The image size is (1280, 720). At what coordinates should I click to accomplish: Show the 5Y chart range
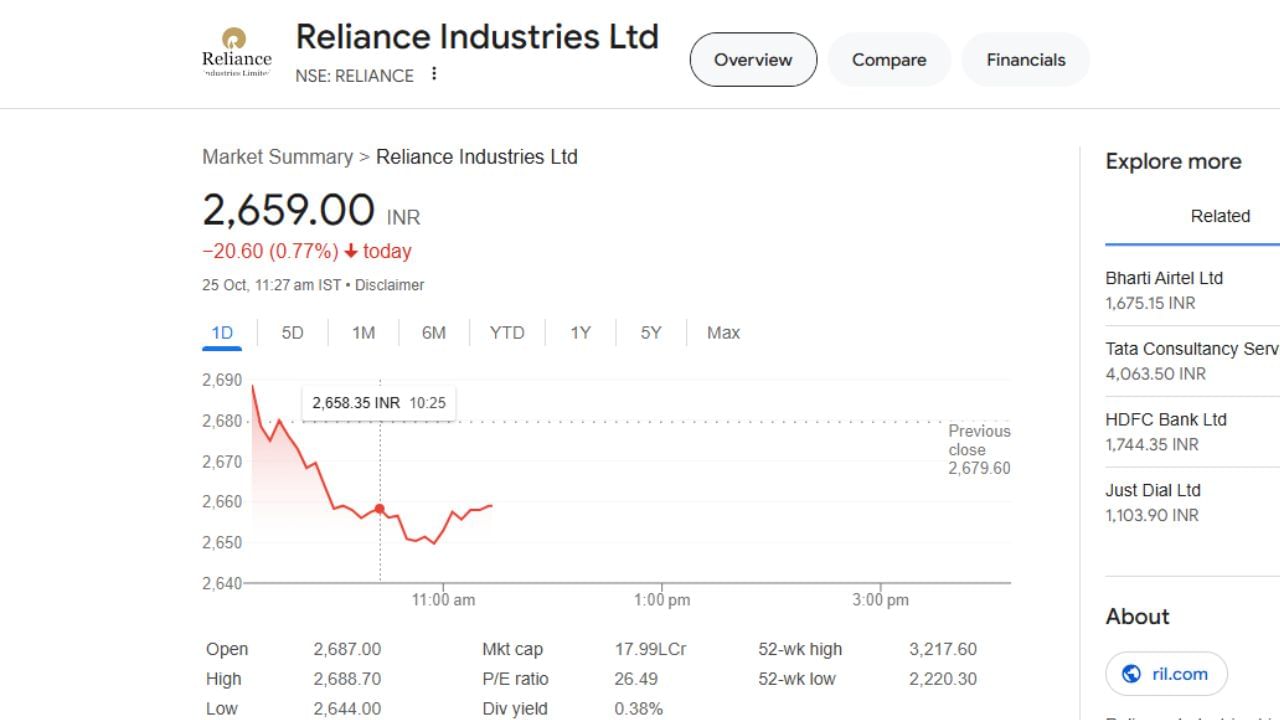tap(651, 333)
